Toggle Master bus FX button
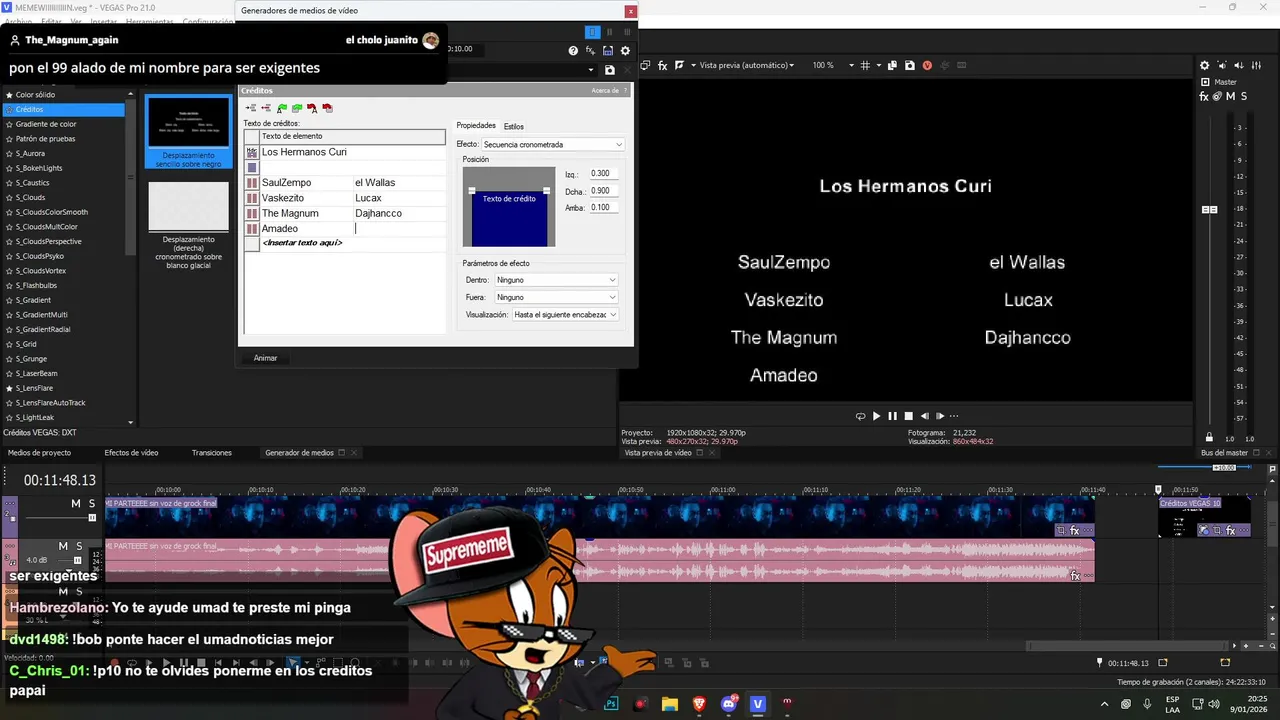The image size is (1280, 720). pyautogui.click(x=1204, y=96)
